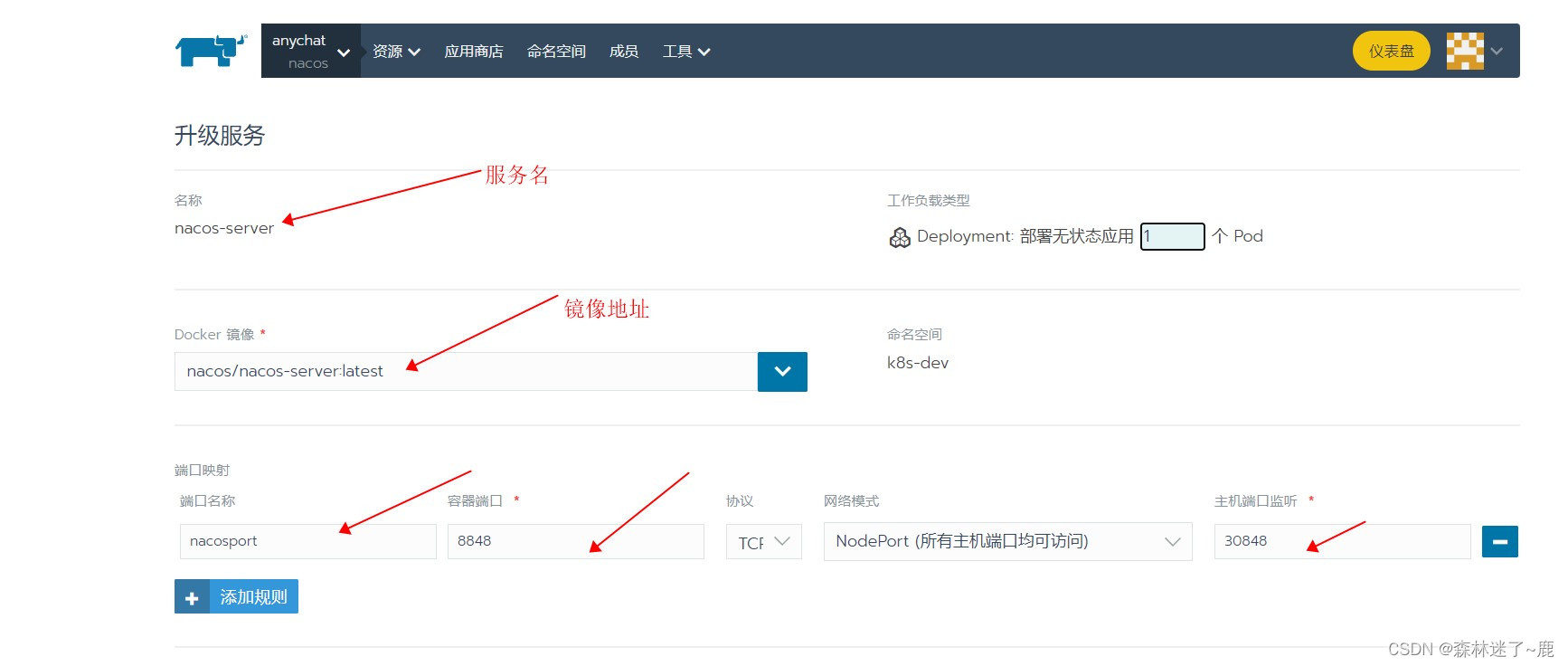Open the 网络模式 NodePort dropdown
Image resolution: width=1568 pixels, height=666 pixels.
1008,541
